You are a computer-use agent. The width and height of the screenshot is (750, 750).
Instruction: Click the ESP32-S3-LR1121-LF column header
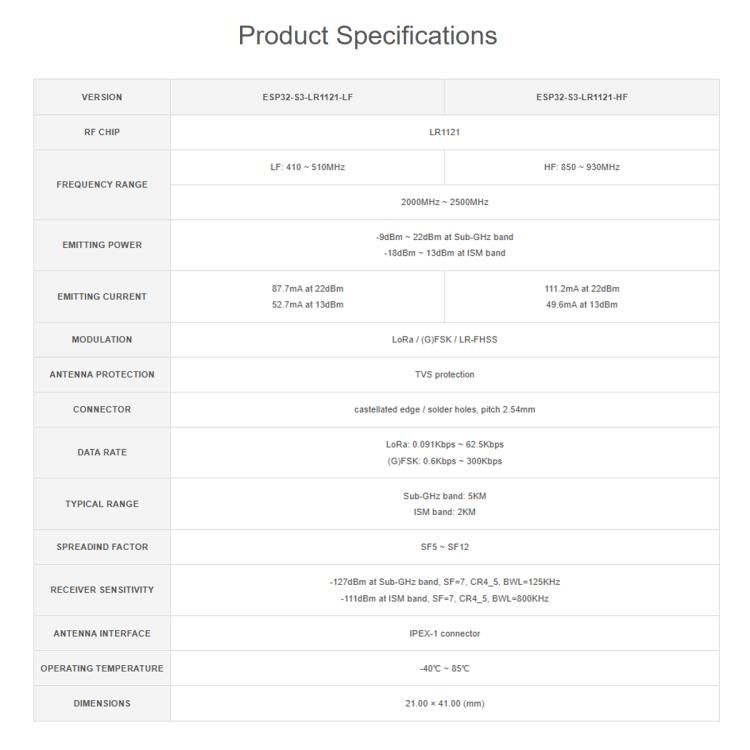[x=308, y=97]
